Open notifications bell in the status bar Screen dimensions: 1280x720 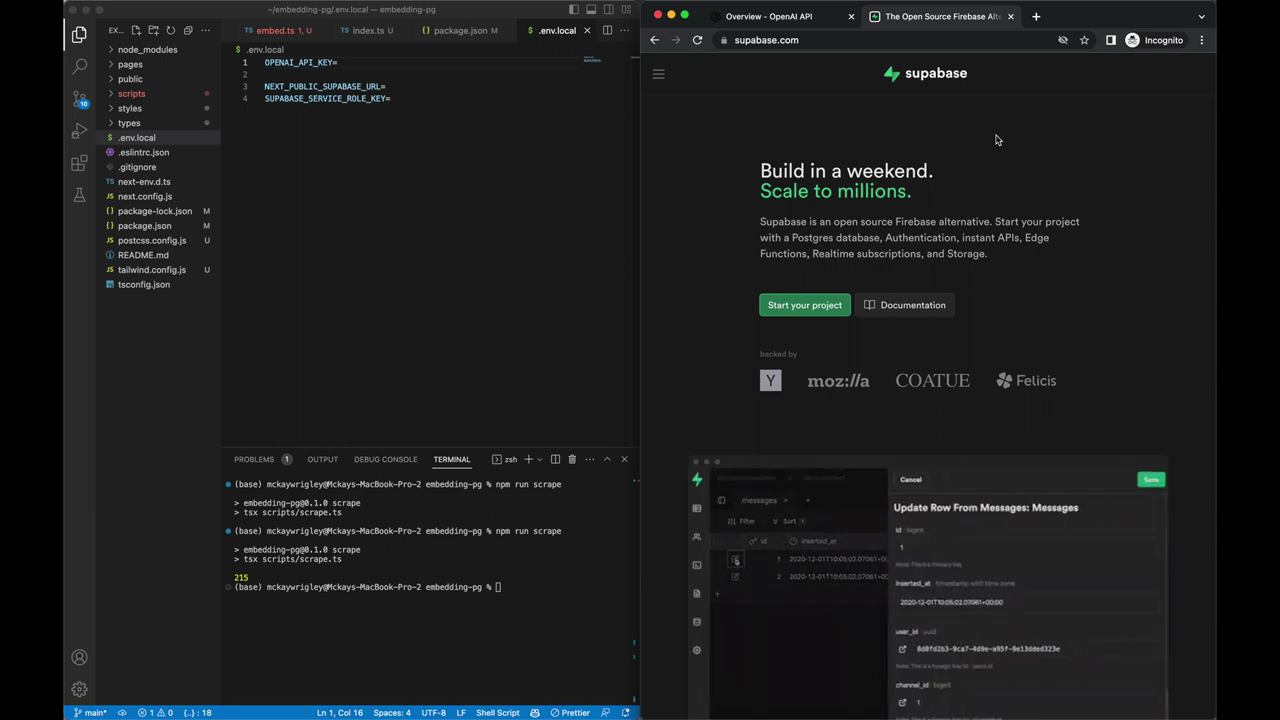point(626,713)
